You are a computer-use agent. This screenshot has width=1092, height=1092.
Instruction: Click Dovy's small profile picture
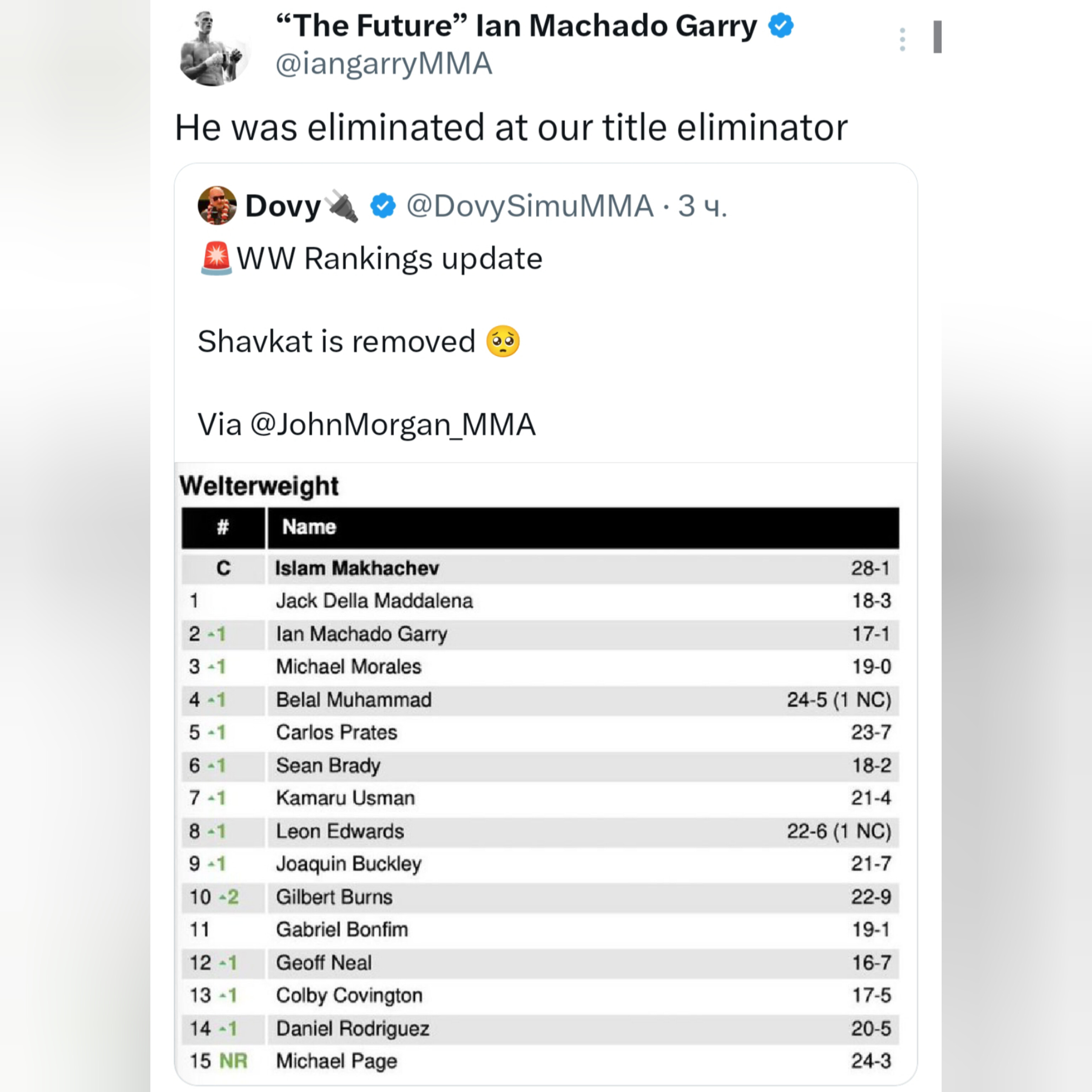point(217,206)
